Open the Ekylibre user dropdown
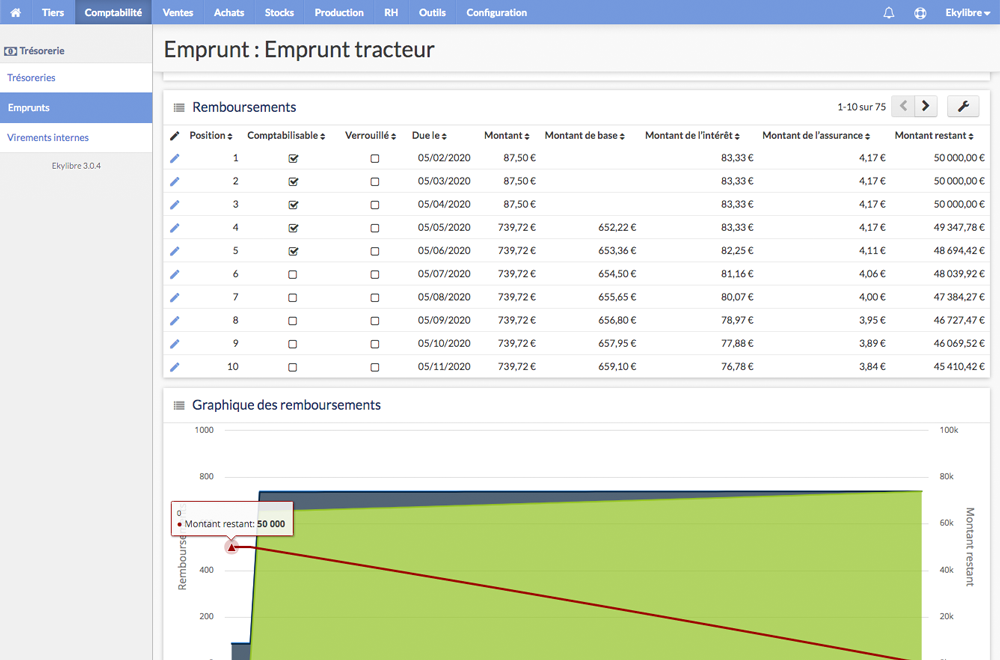The height and width of the screenshot is (660, 1000). 967,12
